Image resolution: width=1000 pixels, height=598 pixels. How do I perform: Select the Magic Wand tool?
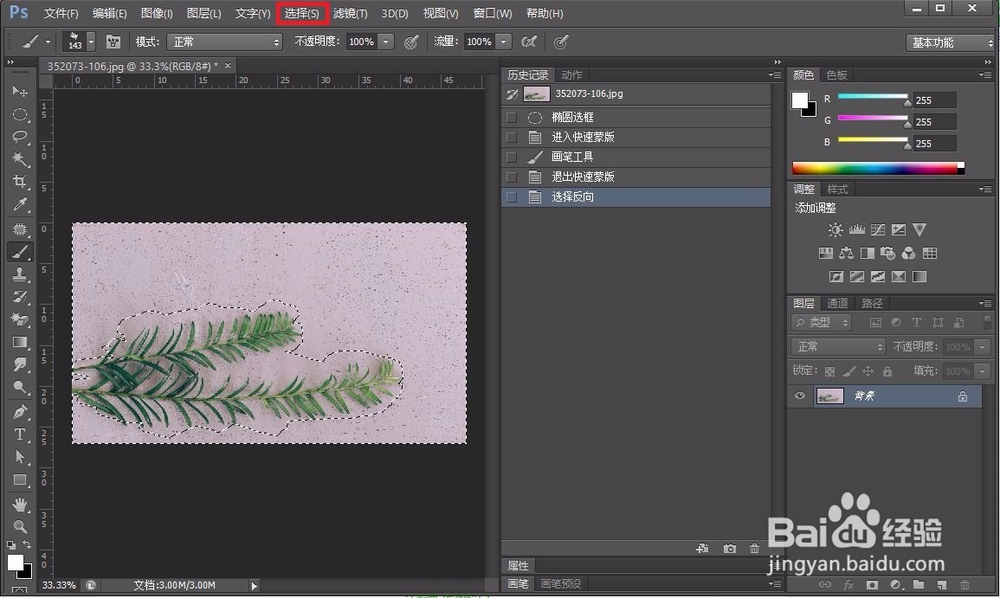pyautogui.click(x=20, y=159)
